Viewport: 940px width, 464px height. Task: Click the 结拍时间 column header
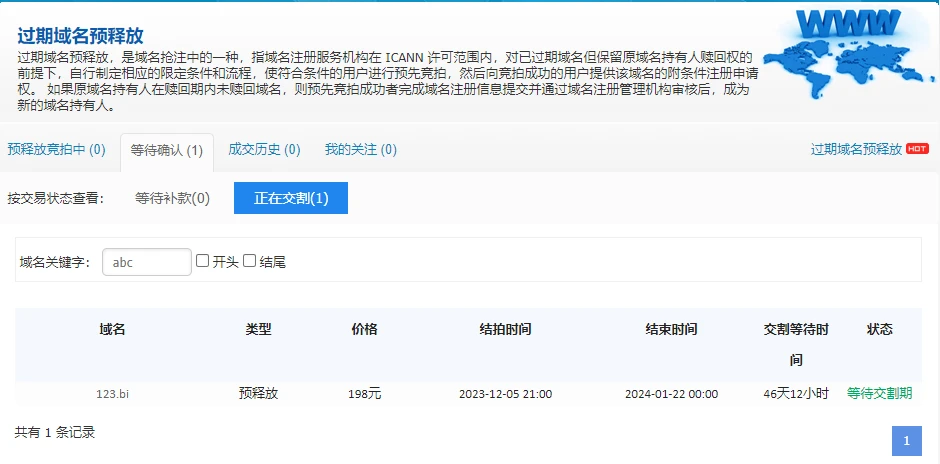pos(505,329)
